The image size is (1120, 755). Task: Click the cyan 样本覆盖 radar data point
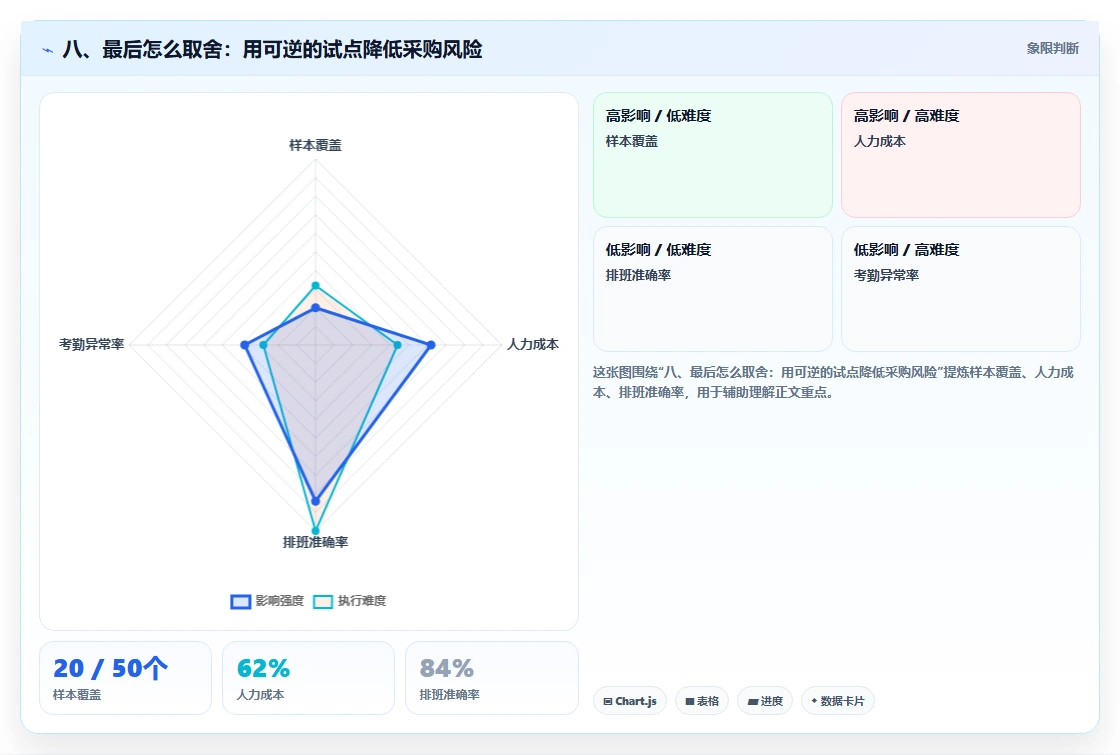pyautogui.click(x=315, y=286)
